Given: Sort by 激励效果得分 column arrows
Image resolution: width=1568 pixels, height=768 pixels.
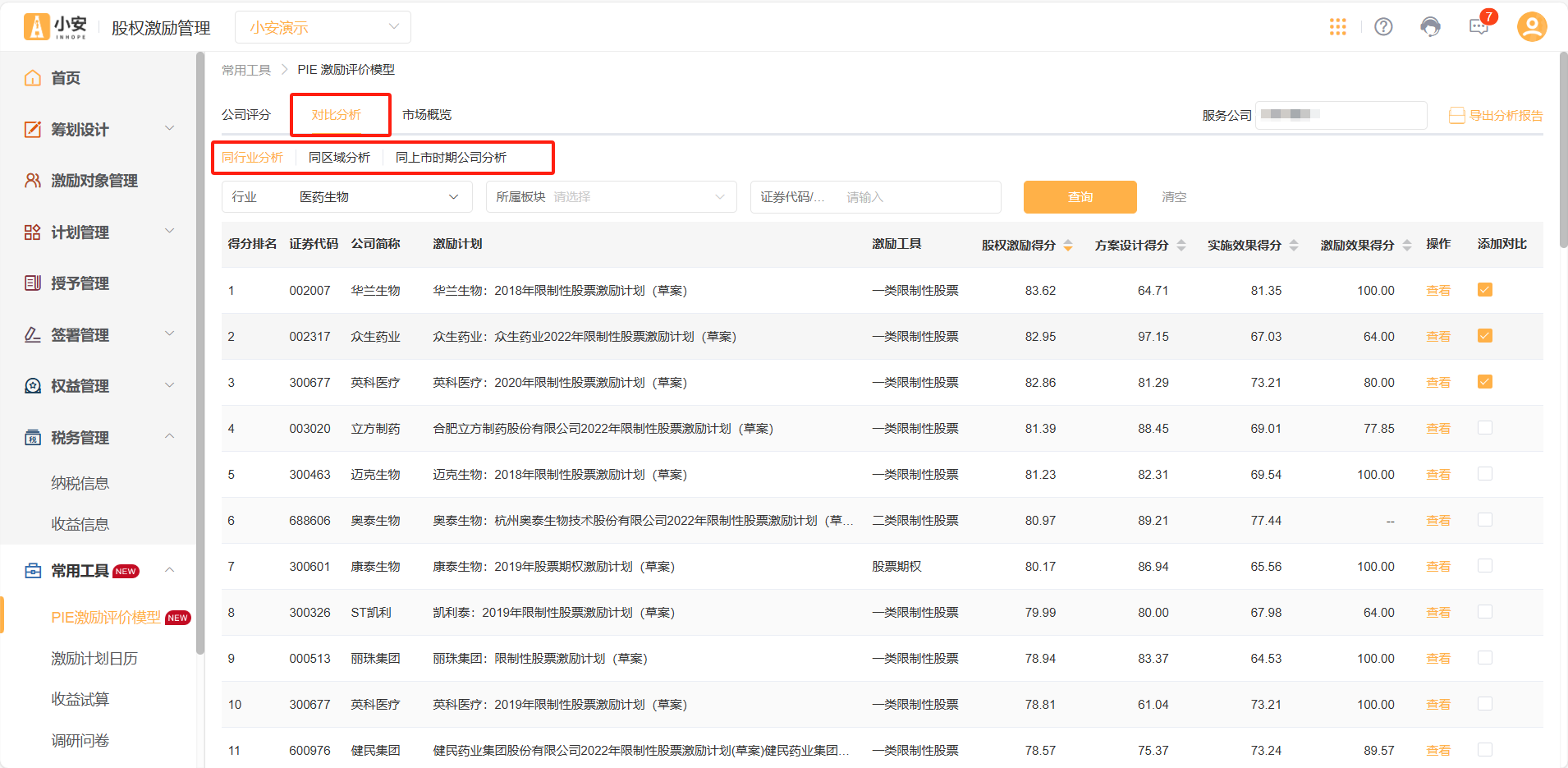Looking at the screenshot, I should pos(1407,245).
